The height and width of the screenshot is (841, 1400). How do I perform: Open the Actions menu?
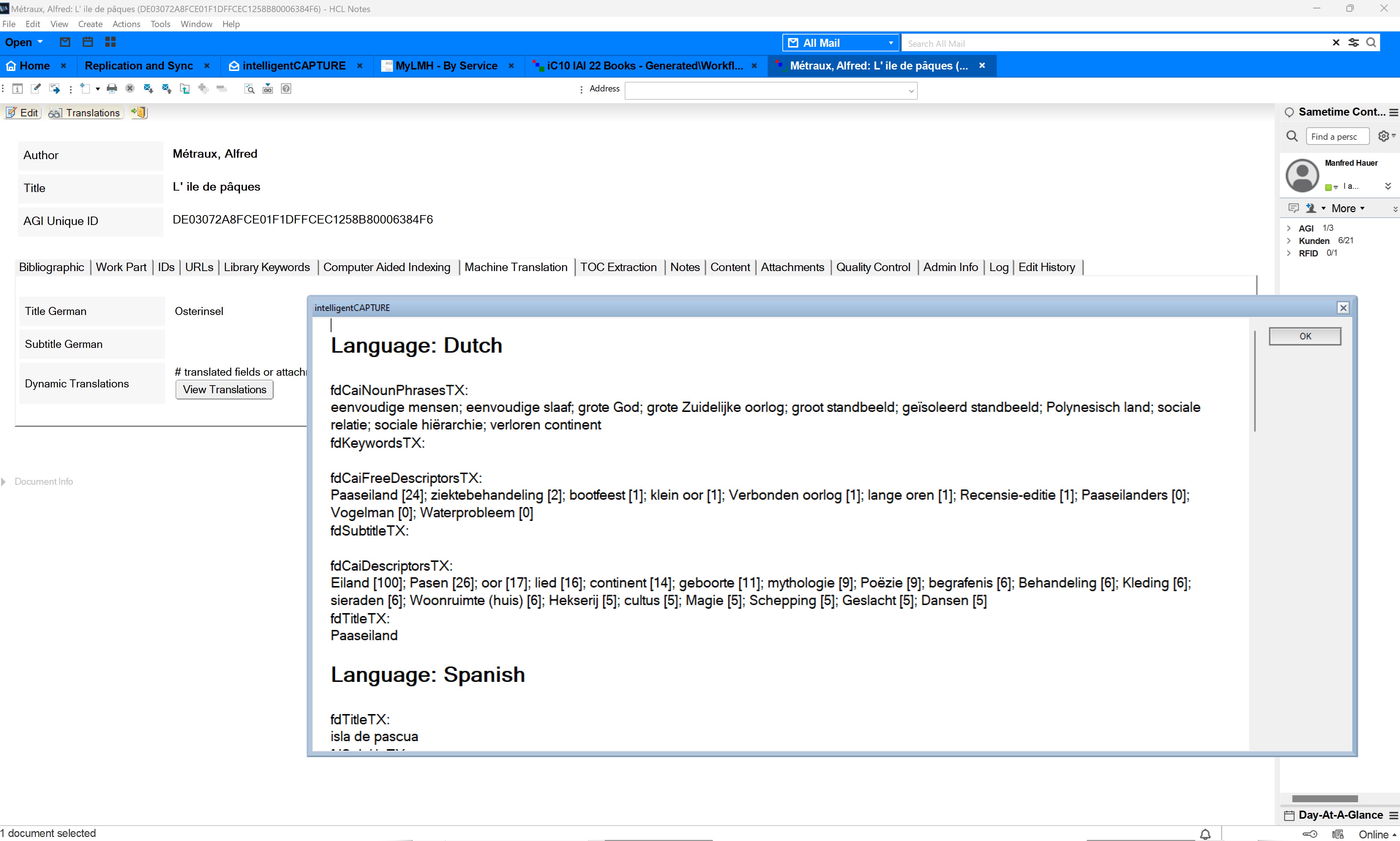click(x=126, y=24)
